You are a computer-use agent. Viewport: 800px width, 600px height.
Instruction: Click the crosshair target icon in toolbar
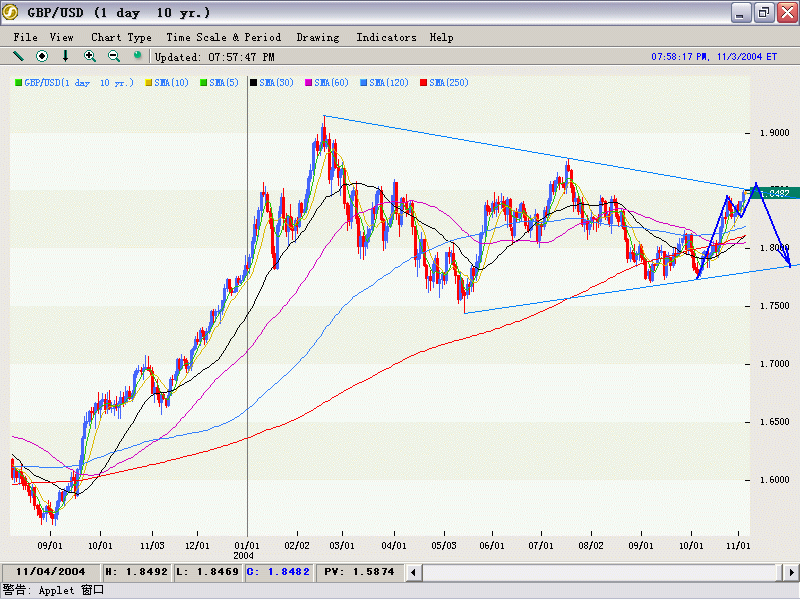42,56
